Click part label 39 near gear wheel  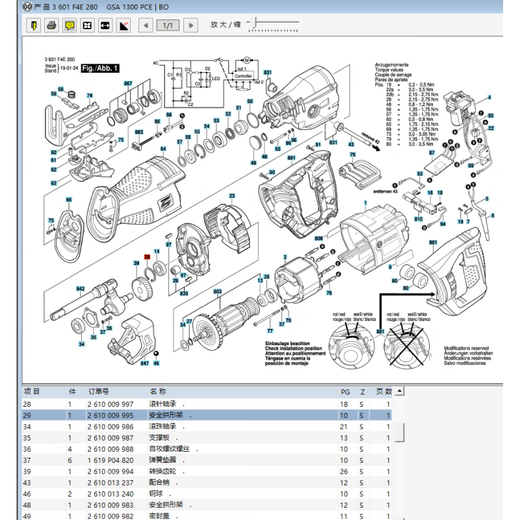click(x=136, y=263)
